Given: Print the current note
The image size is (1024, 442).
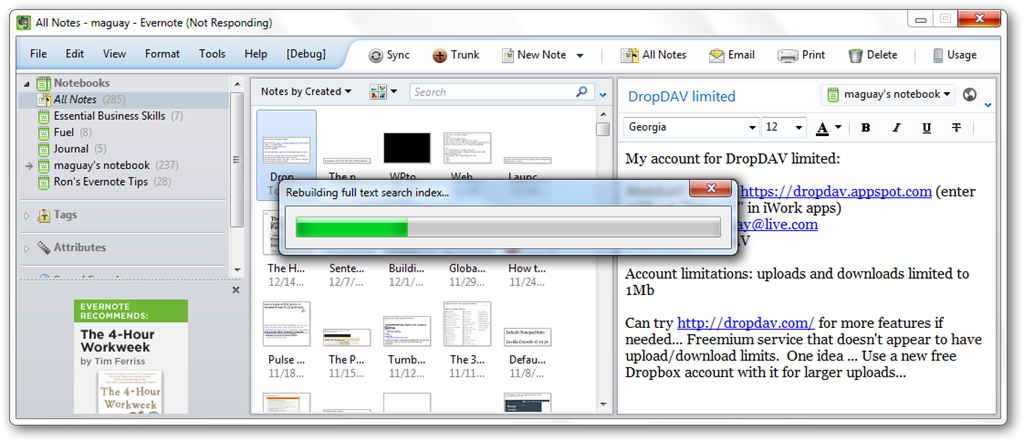Looking at the screenshot, I should [x=801, y=55].
